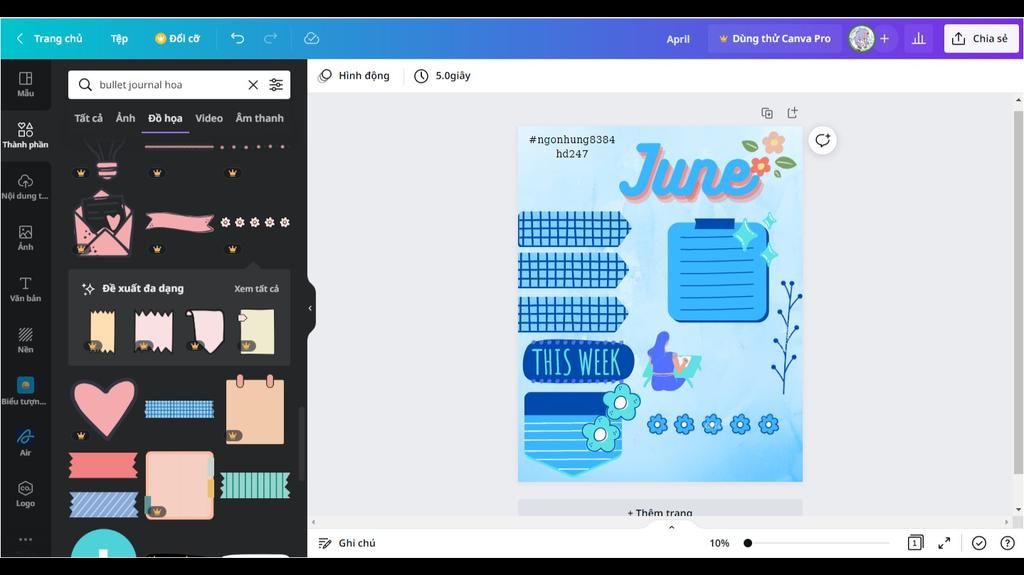Open the Logo sidebar panel

(x=25, y=495)
